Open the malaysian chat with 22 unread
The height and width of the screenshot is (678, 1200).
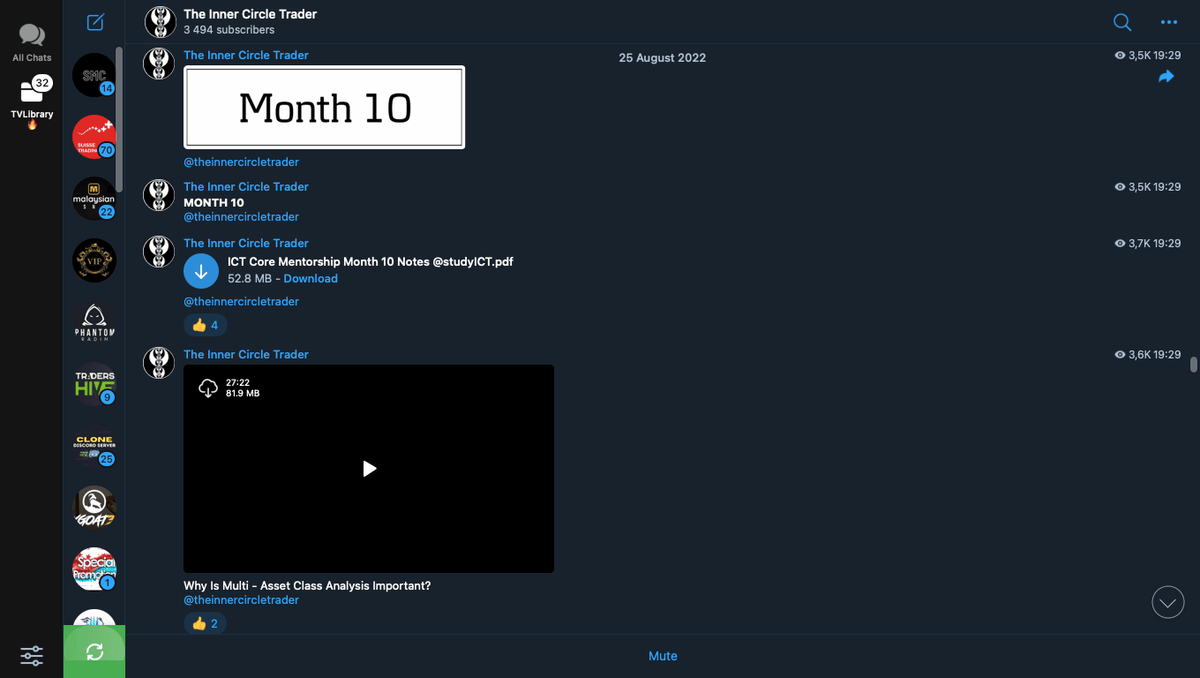click(x=94, y=199)
